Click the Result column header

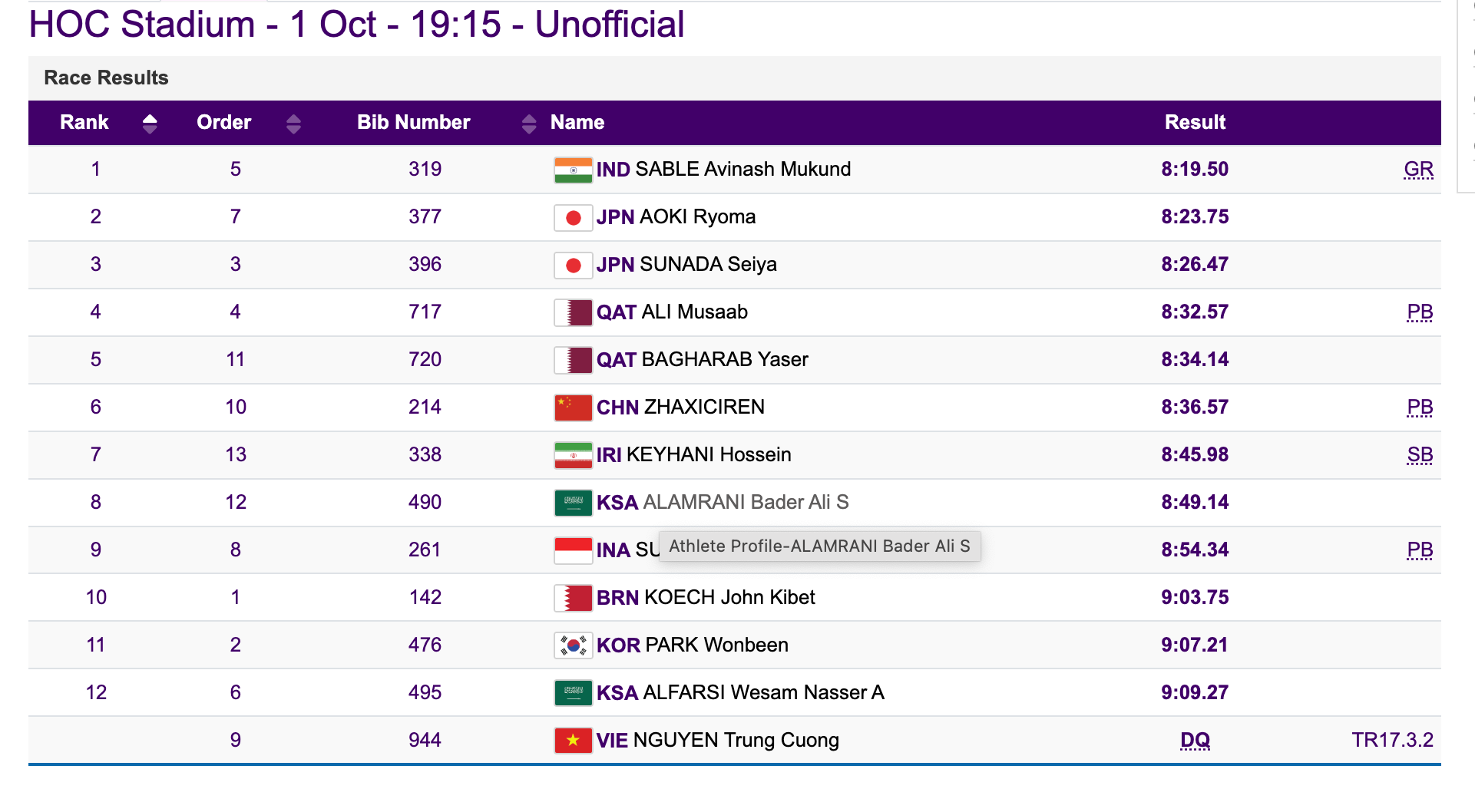pyautogui.click(x=1195, y=122)
